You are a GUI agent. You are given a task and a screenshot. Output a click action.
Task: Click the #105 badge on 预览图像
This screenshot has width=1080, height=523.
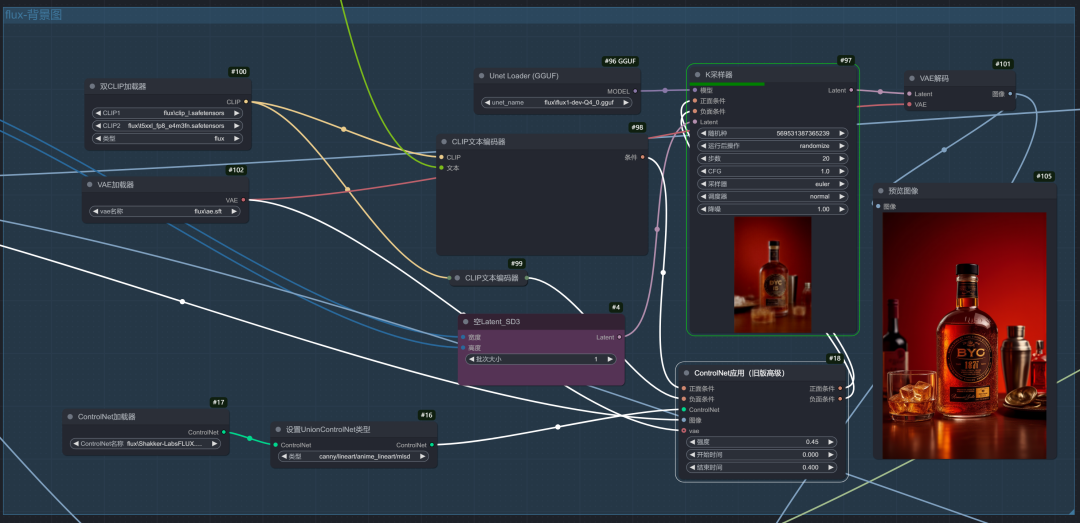click(x=1044, y=176)
